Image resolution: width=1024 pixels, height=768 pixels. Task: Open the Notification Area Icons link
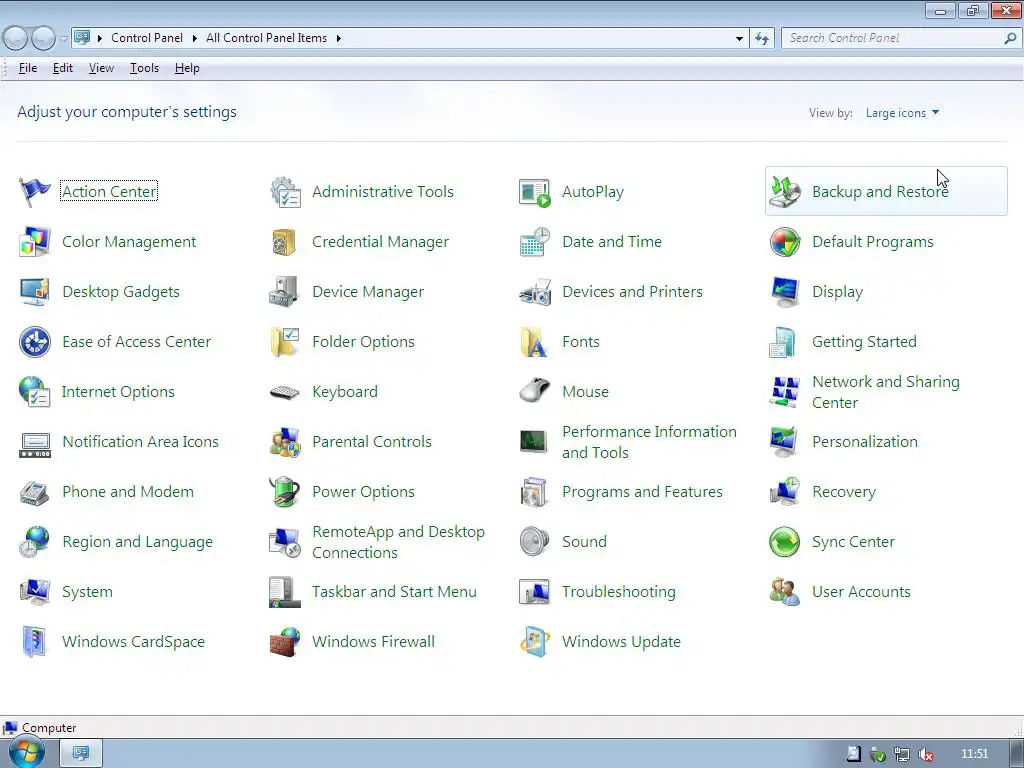[140, 441]
